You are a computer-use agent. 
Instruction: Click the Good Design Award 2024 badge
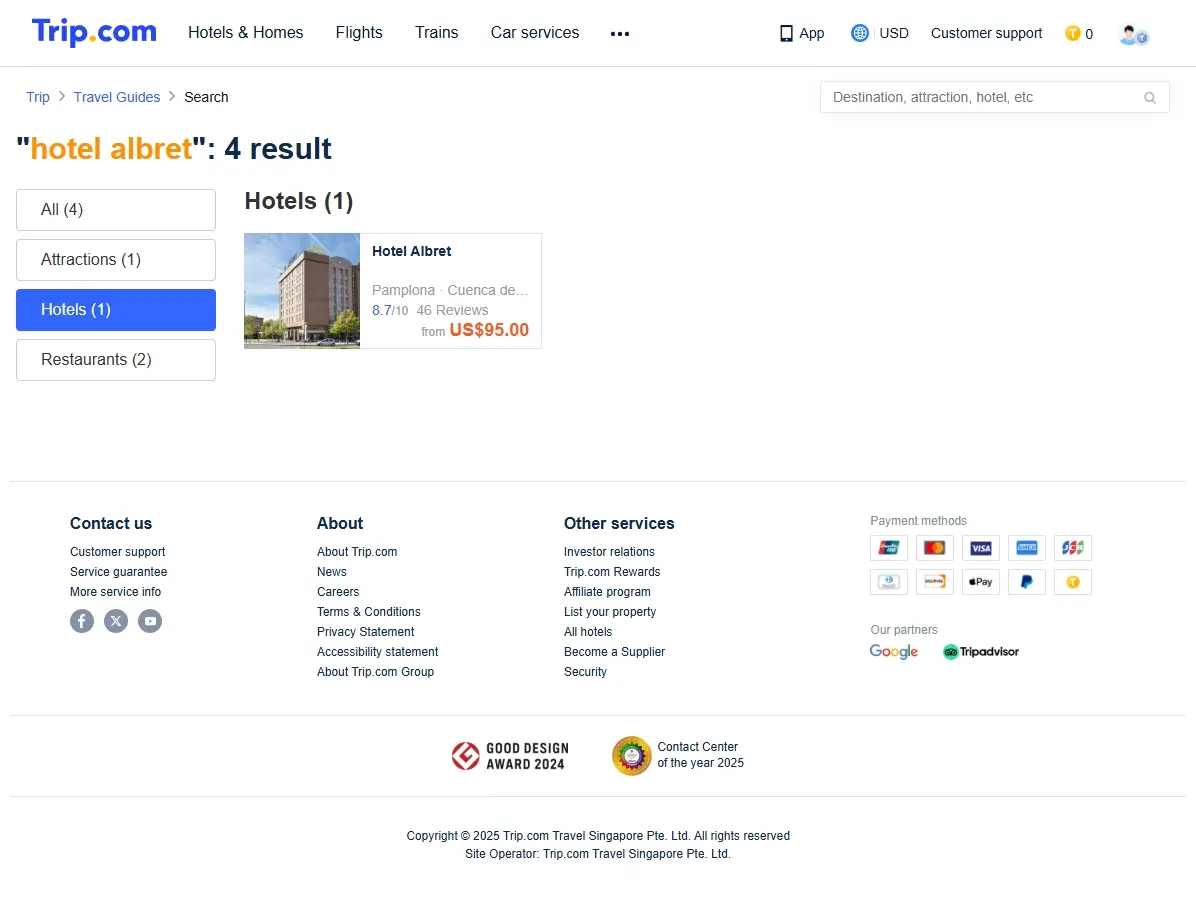510,756
